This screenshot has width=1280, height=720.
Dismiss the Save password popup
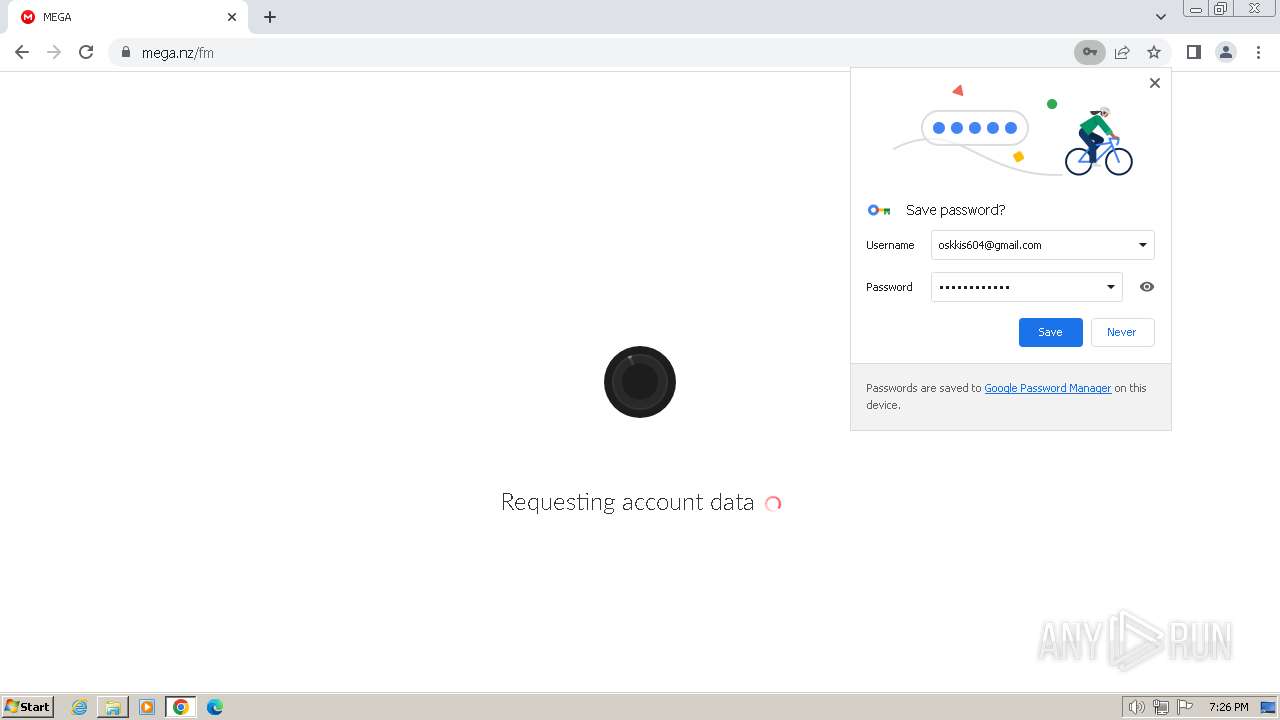(x=1155, y=83)
